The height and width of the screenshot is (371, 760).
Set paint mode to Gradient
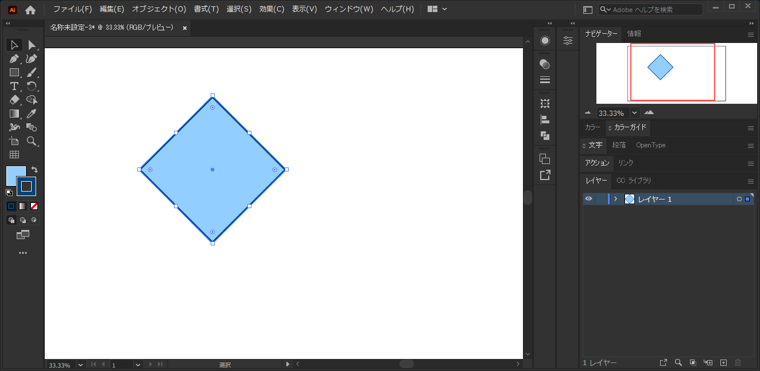[23, 206]
